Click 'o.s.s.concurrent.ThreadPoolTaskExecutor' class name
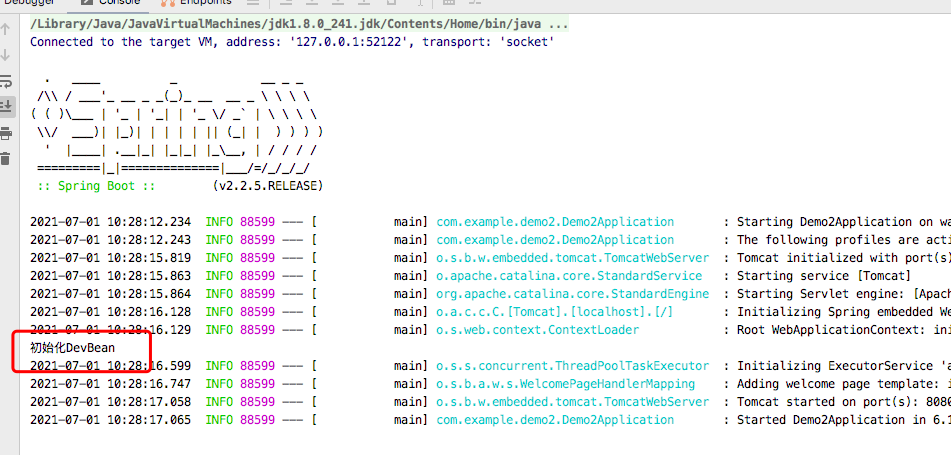Image resolution: width=951 pixels, height=455 pixels. point(573,366)
